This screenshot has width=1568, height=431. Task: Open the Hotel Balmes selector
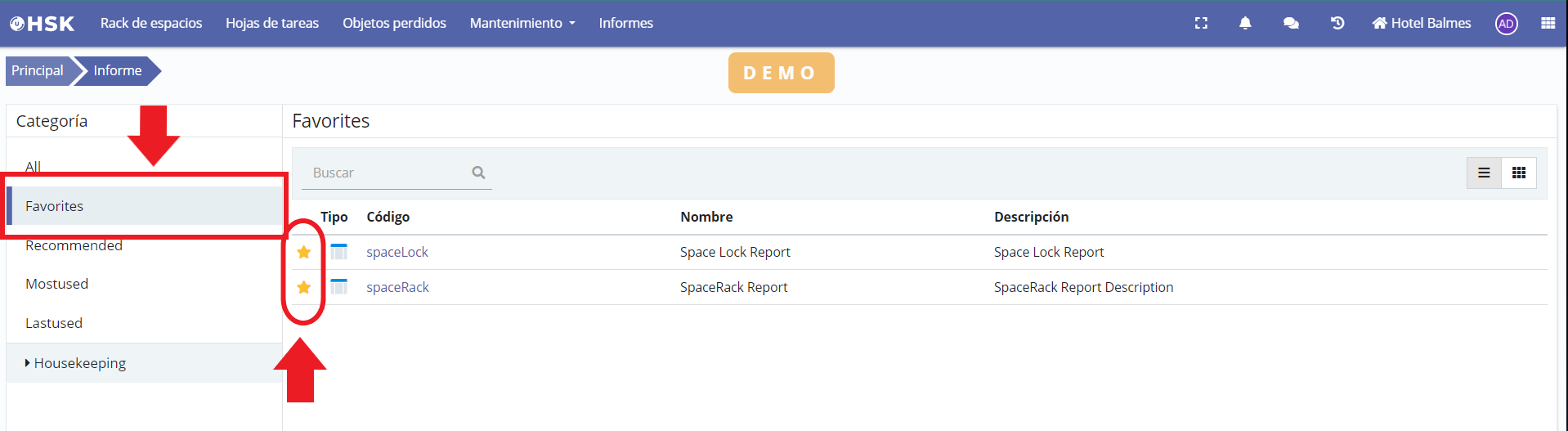(1422, 23)
